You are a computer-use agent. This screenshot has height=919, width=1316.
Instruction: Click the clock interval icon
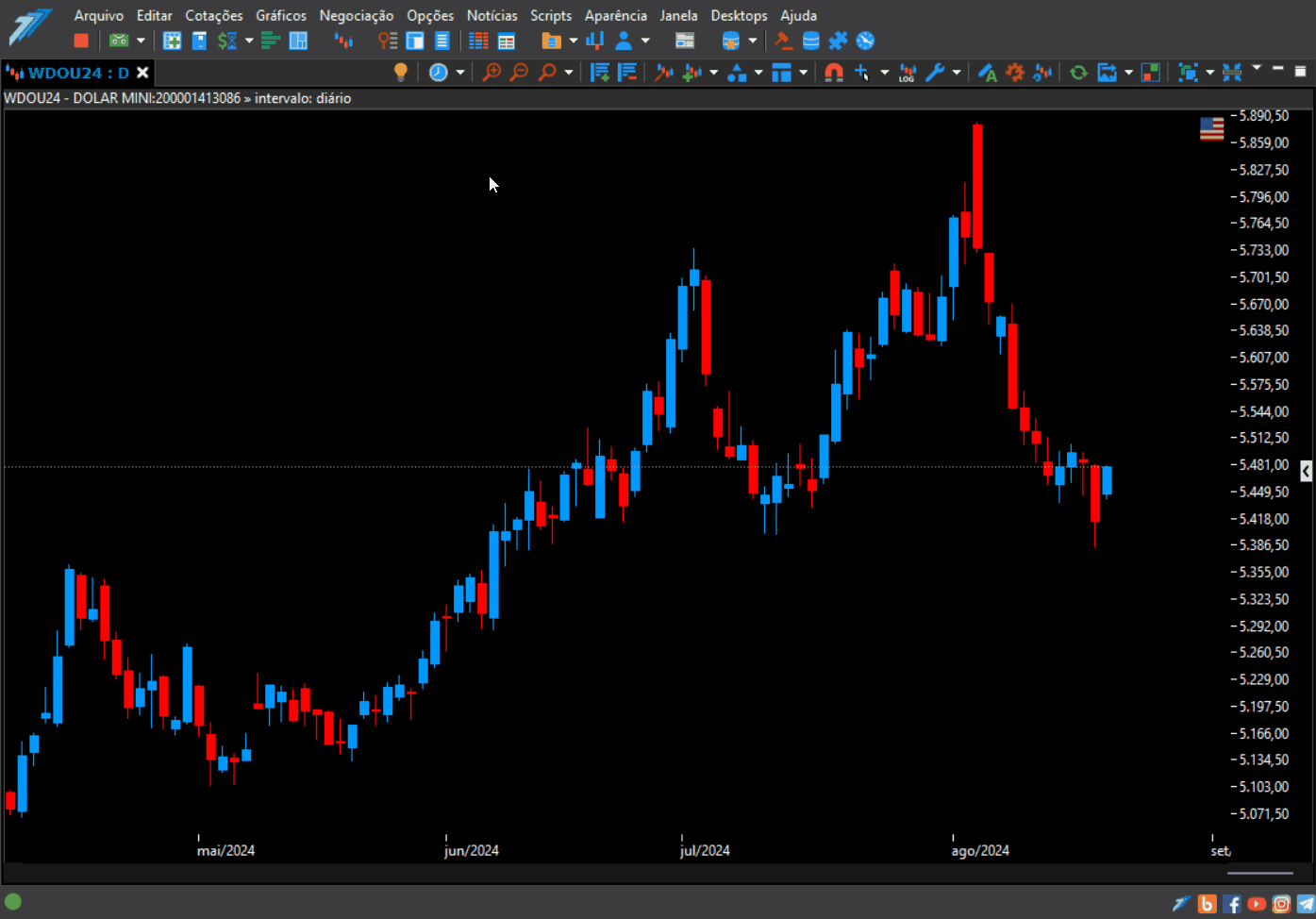coord(439,73)
